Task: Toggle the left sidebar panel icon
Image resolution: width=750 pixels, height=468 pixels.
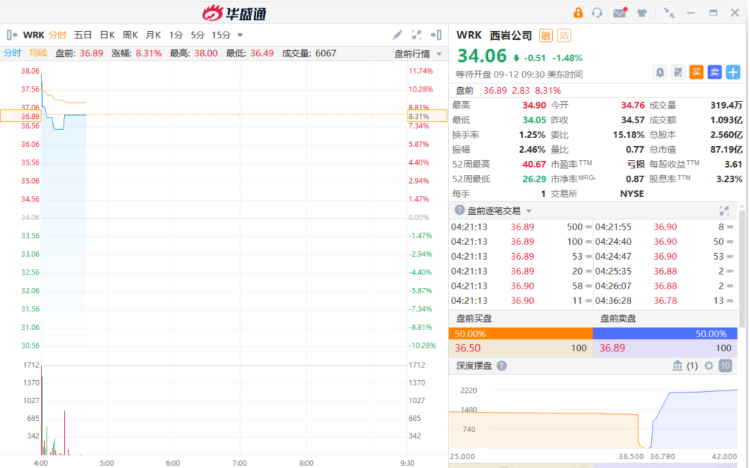Action: (x=11, y=34)
